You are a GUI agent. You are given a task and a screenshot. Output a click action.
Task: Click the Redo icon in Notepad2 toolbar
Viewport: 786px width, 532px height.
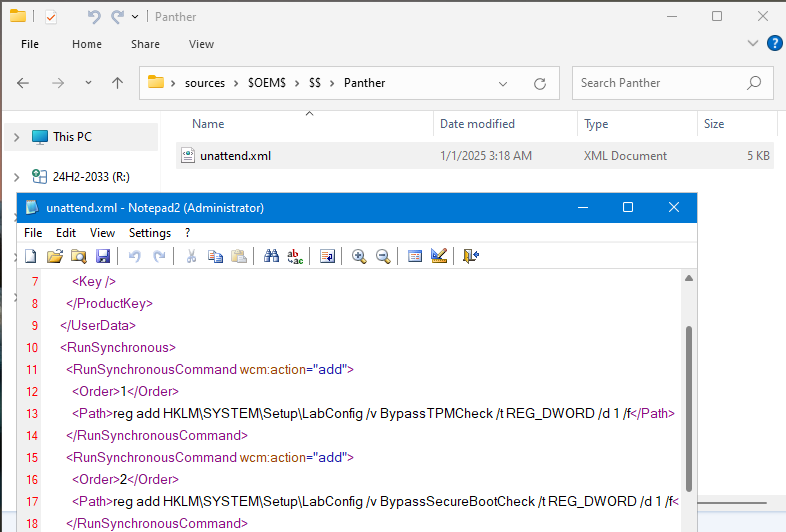click(x=159, y=256)
